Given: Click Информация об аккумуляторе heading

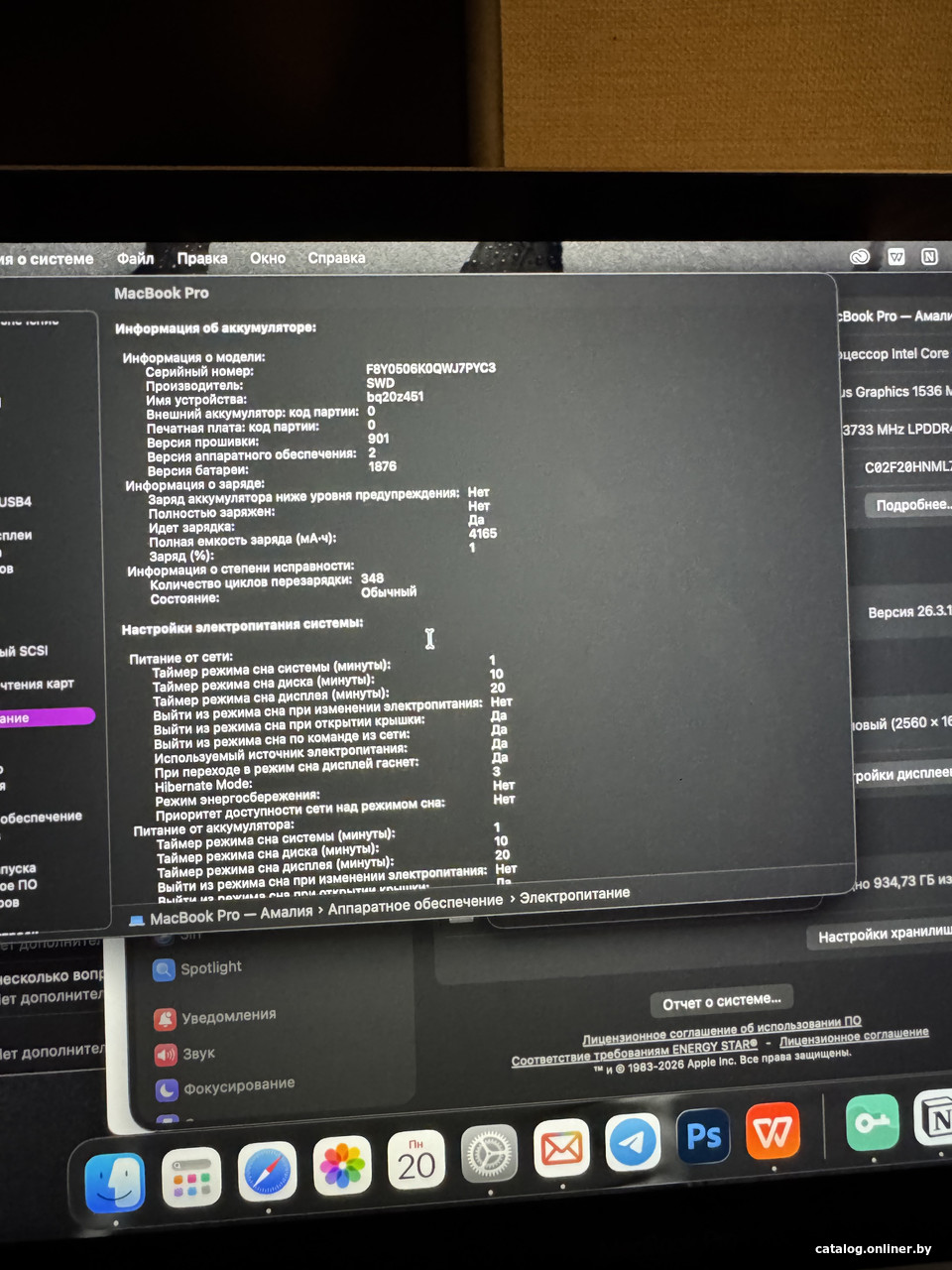Looking at the screenshot, I should tap(215, 327).
